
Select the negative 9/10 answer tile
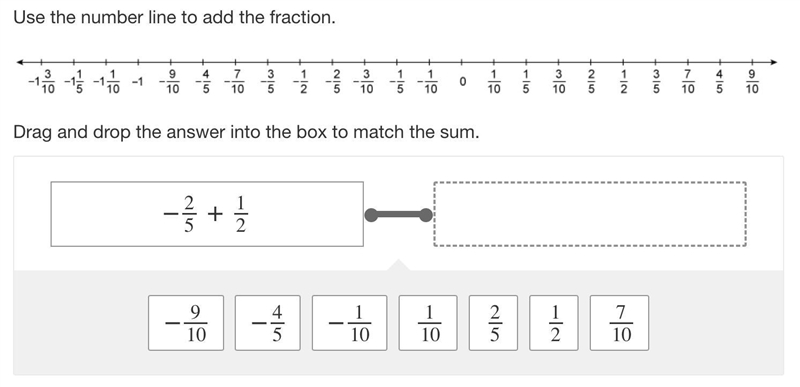click(x=186, y=323)
